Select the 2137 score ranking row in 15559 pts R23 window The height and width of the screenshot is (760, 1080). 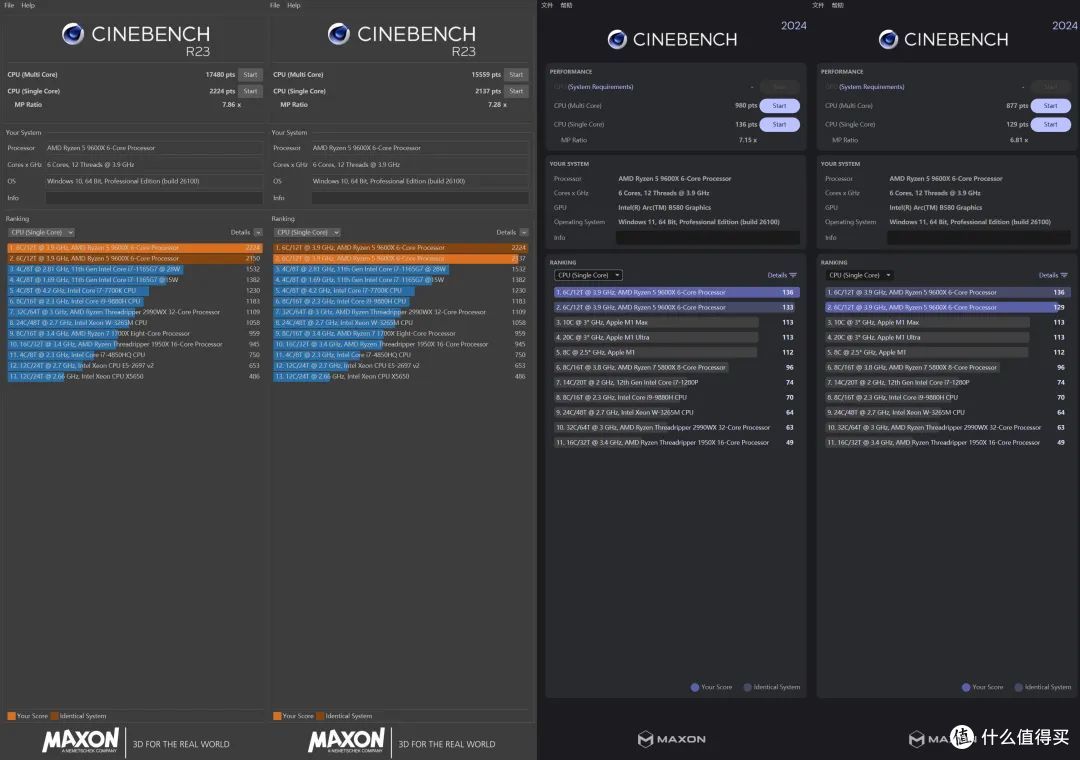[400, 258]
